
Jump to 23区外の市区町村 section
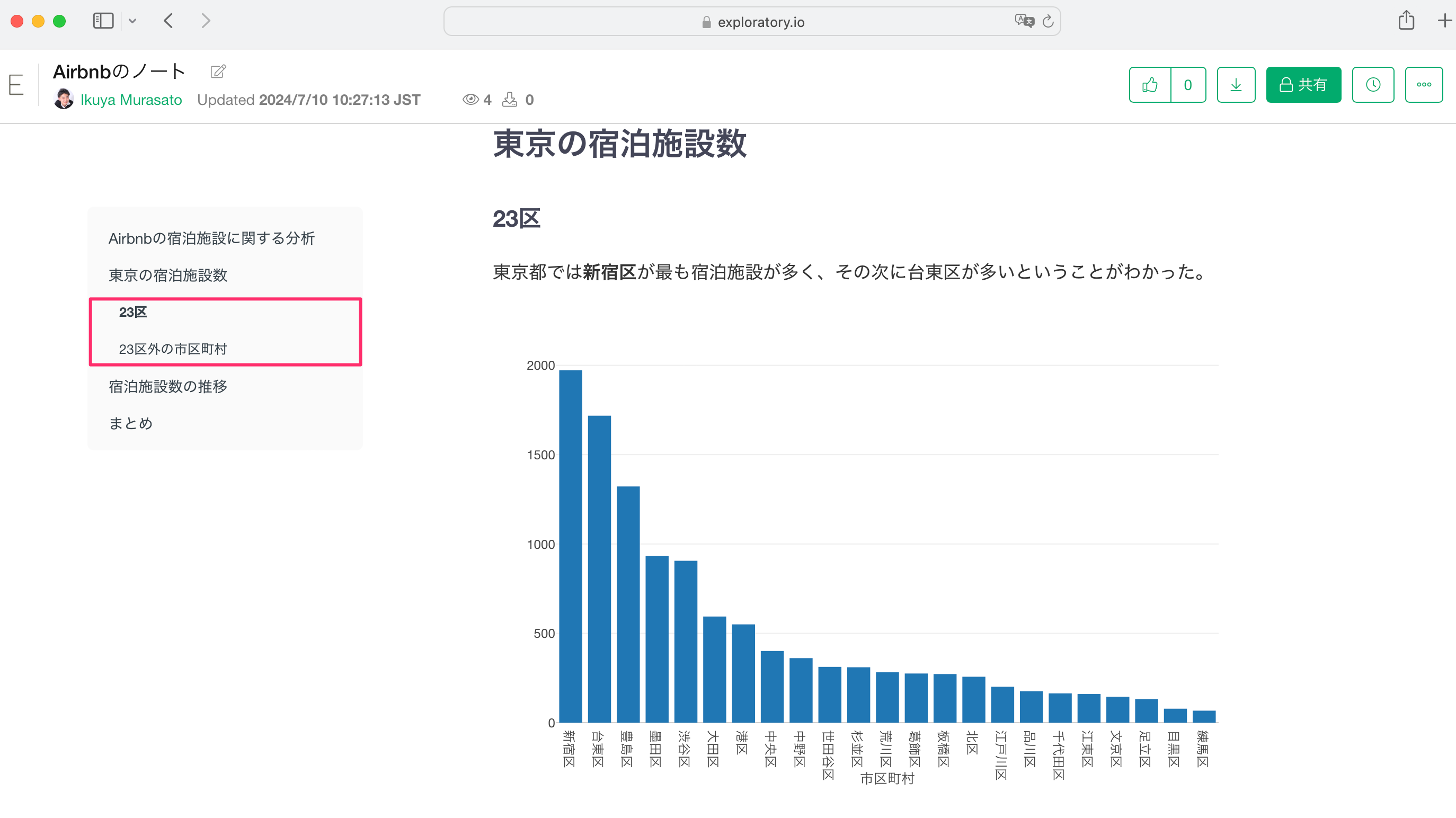173,349
